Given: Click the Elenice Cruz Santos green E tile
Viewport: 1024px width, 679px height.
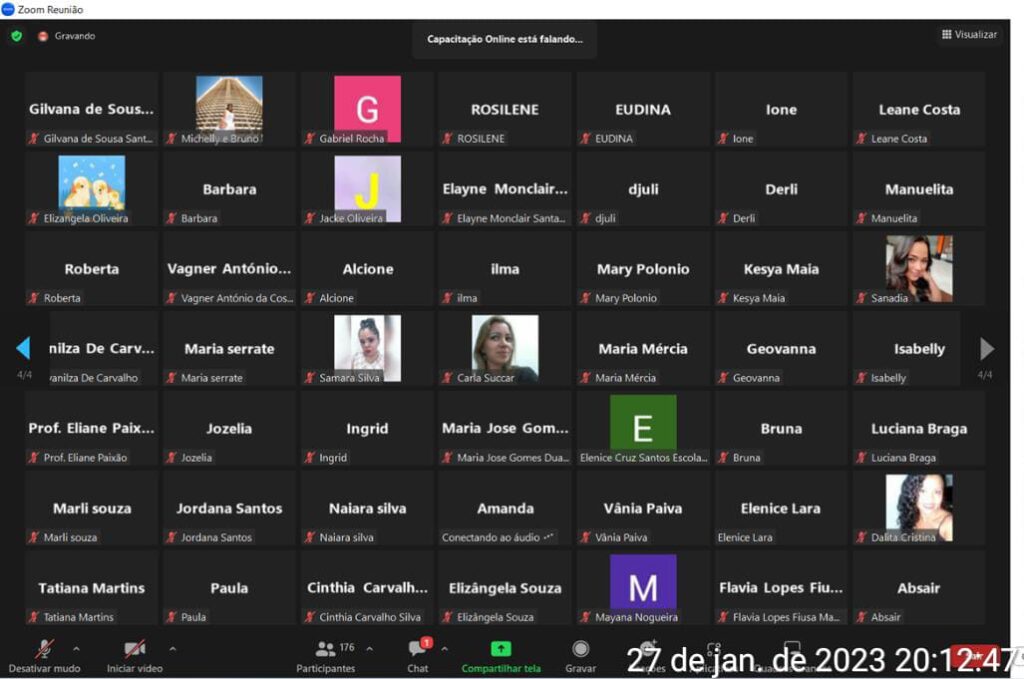Looking at the screenshot, I should [643, 427].
